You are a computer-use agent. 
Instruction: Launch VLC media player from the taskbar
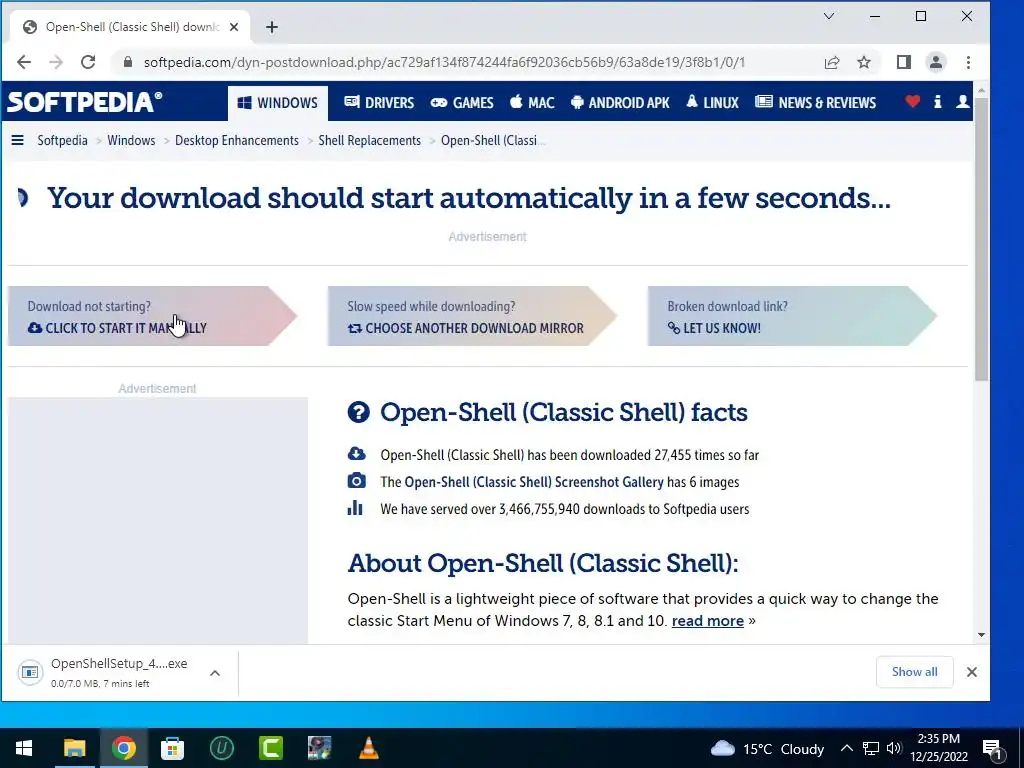(x=369, y=748)
